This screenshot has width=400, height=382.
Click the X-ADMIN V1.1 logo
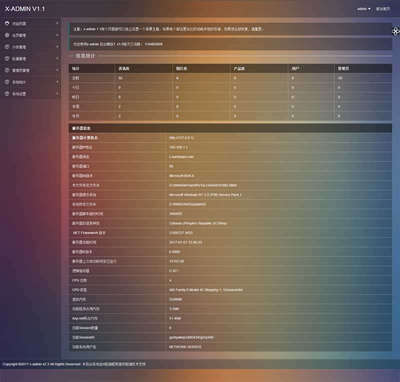point(25,9)
